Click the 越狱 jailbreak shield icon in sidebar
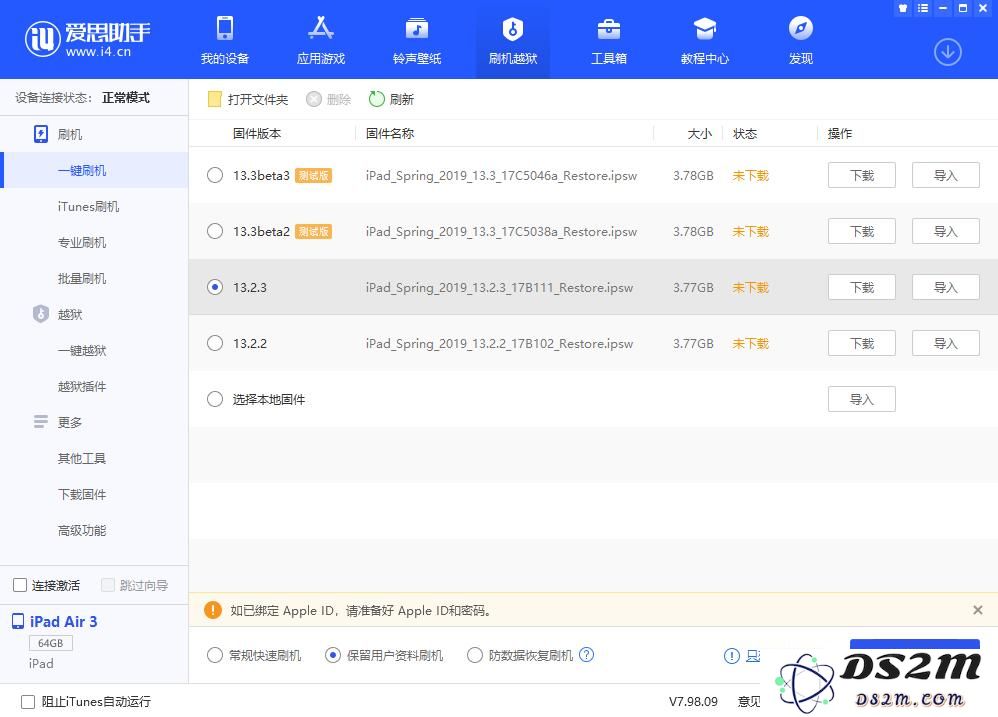998x717 pixels. coord(41,314)
